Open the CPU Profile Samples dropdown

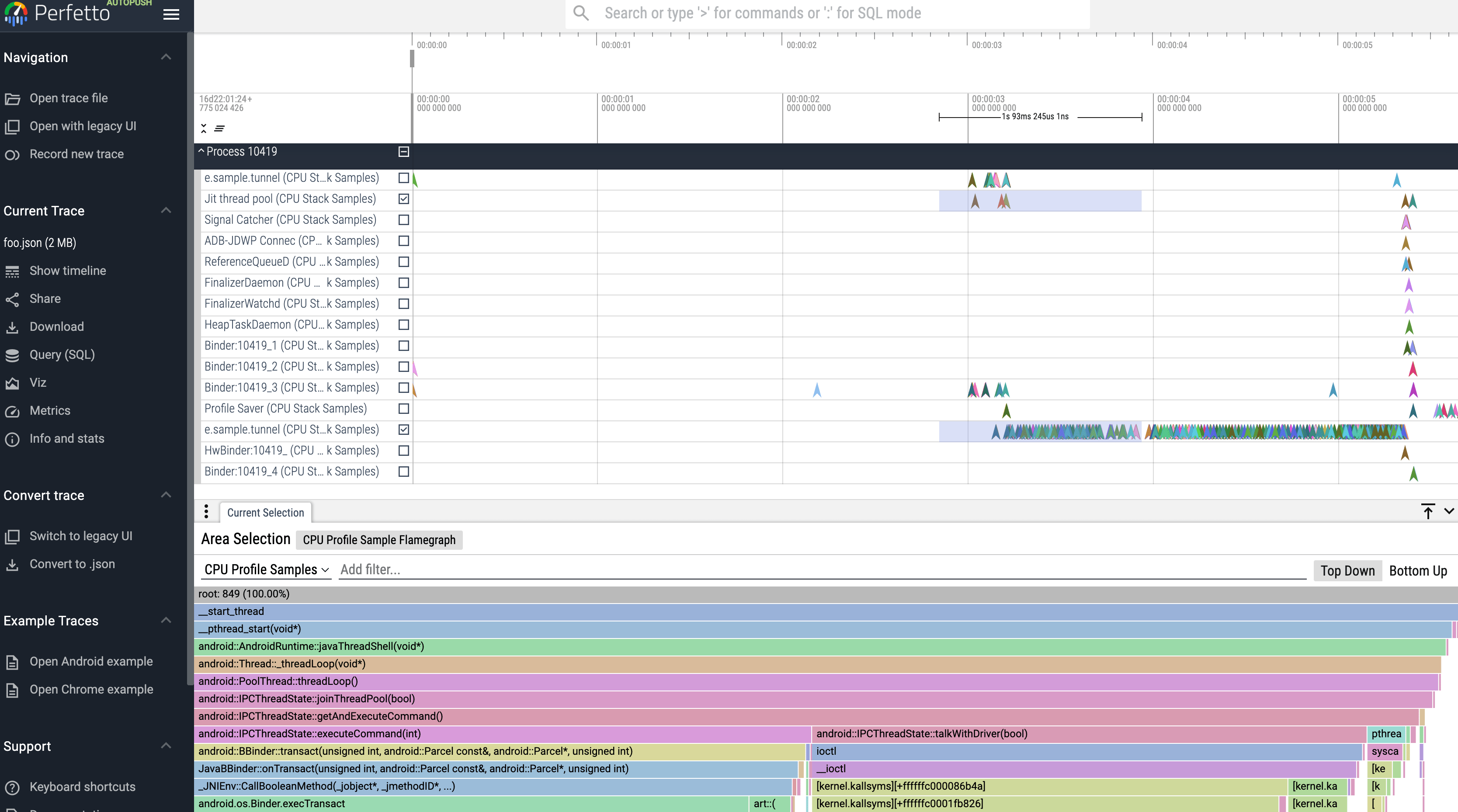266,570
